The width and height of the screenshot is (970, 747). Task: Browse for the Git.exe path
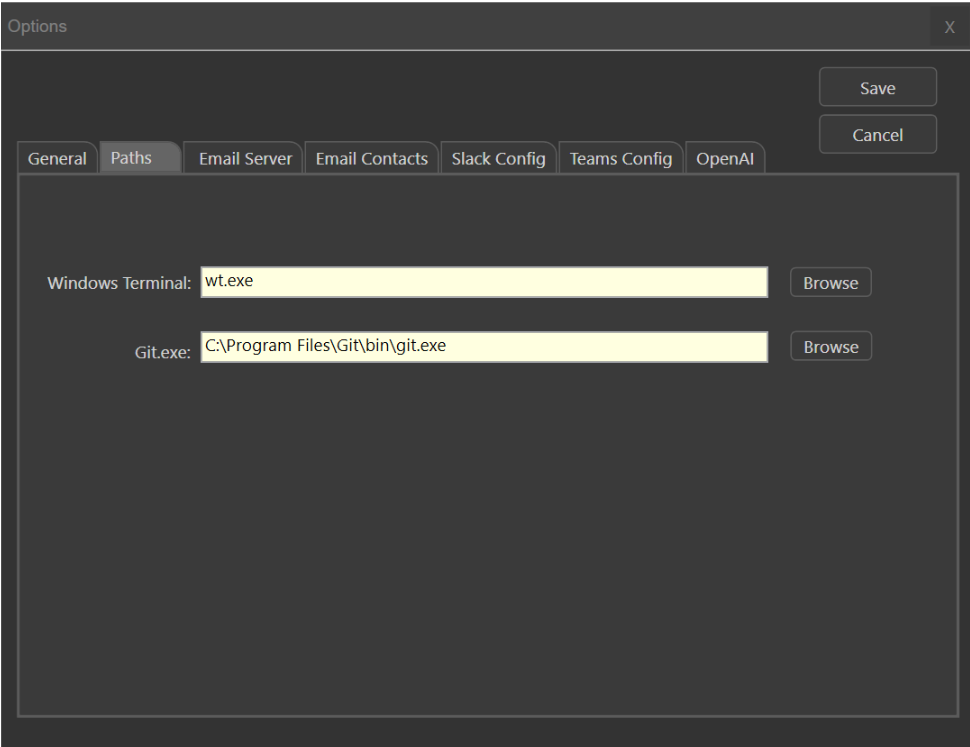tap(830, 347)
